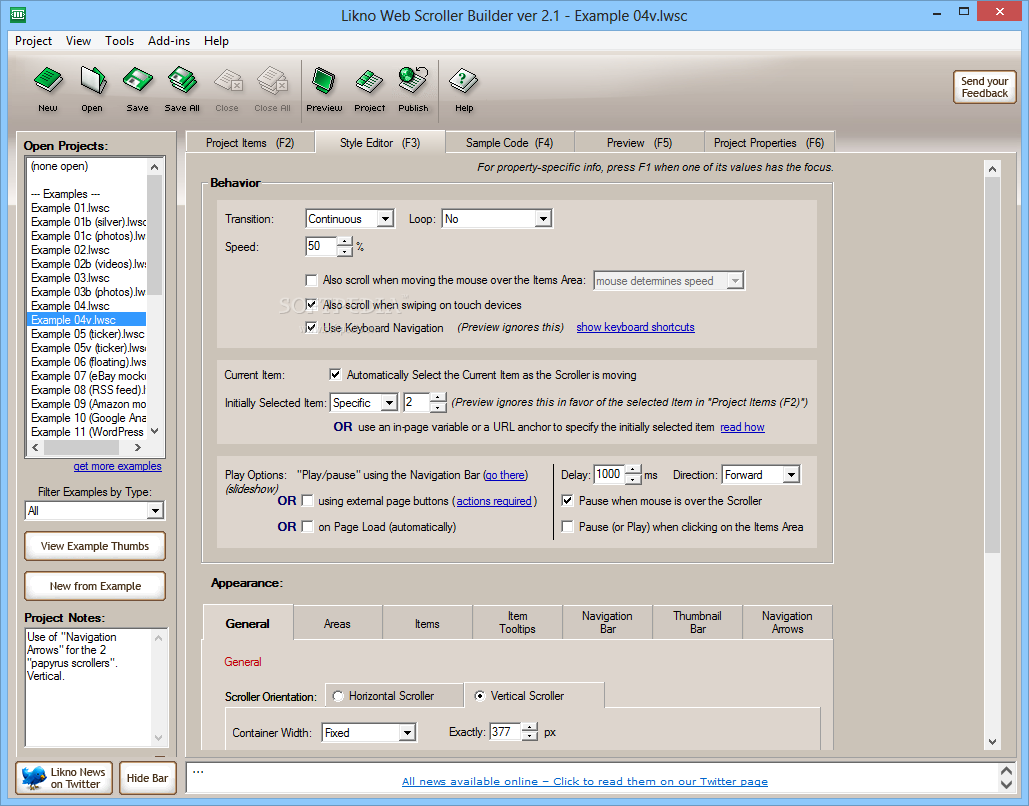Click the Publish globe icon
1029x806 pixels.
pyautogui.click(x=413, y=89)
